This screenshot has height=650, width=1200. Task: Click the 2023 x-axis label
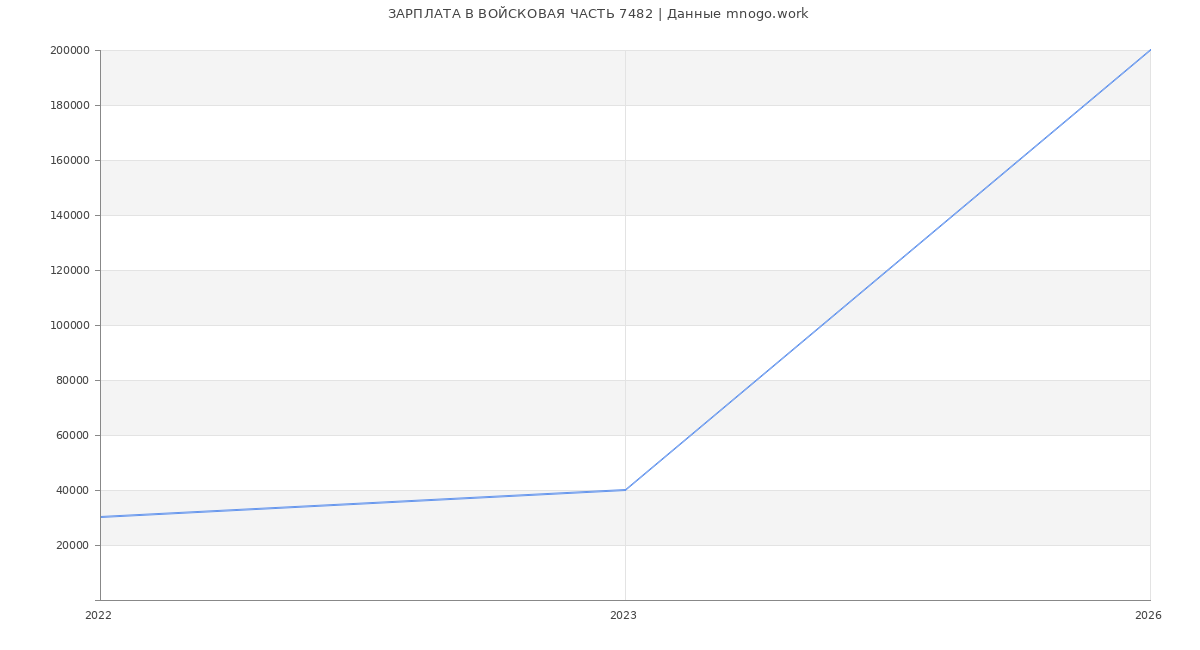point(623,616)
